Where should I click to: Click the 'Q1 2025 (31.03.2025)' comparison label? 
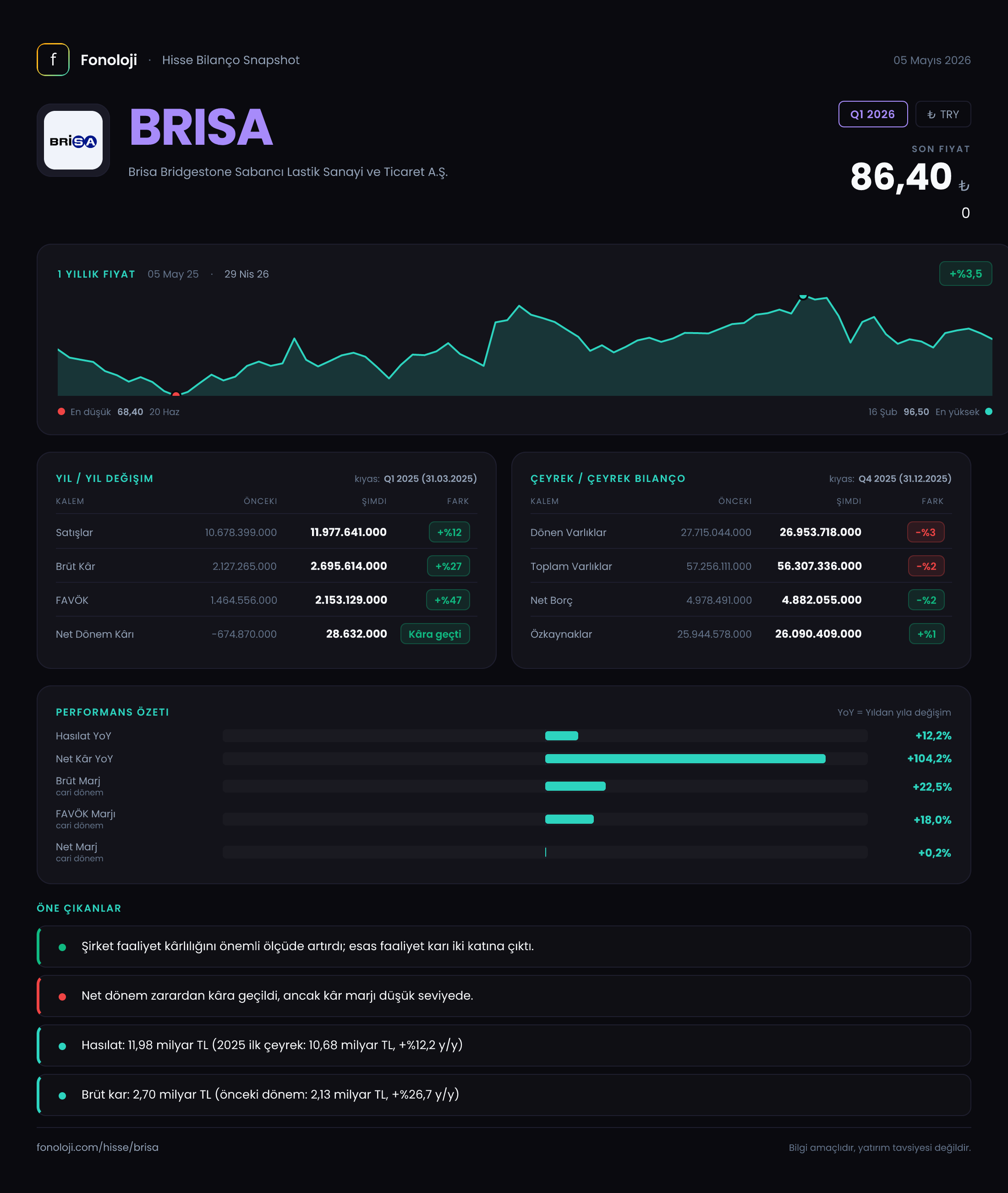[x=430, y=478]
